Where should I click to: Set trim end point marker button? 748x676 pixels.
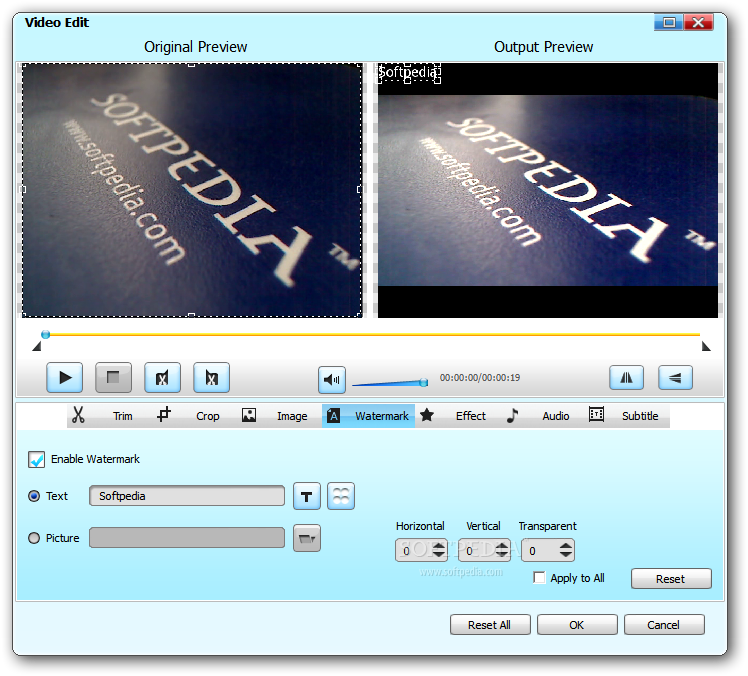(211, 378)
